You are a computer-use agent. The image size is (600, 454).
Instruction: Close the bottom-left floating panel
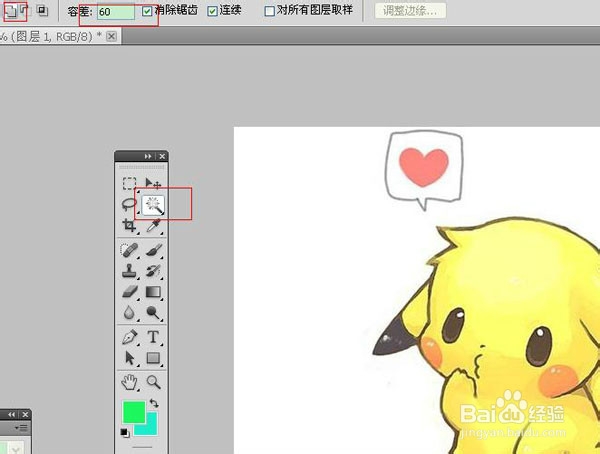click(x=25, y=415)
